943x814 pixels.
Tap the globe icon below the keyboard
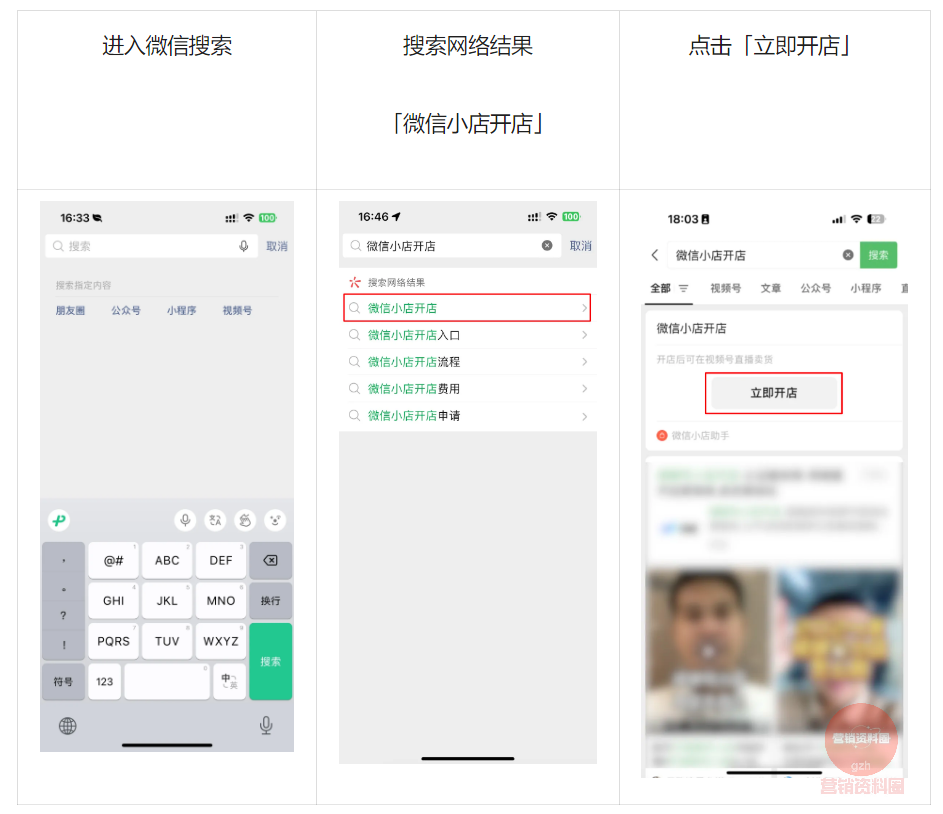66,727
